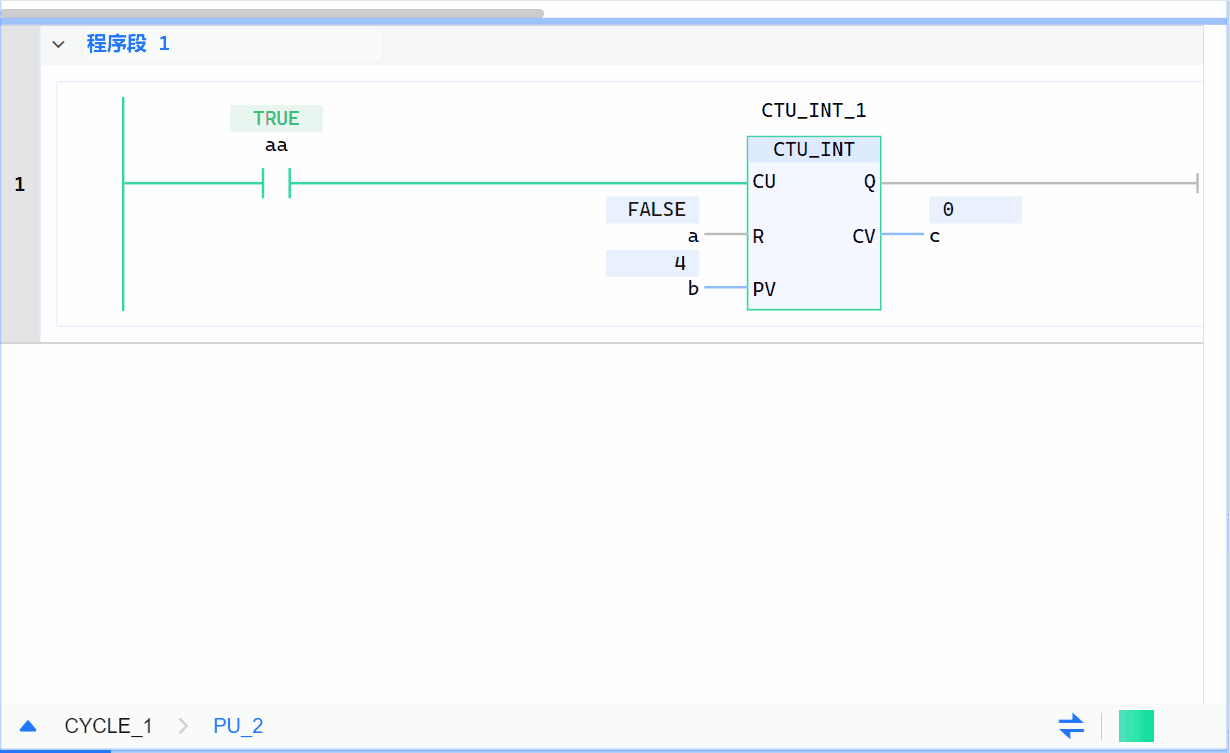Screen dimensions: 1230x753
Task: Click the Q output pin of the counter
Action: (867, 182)
